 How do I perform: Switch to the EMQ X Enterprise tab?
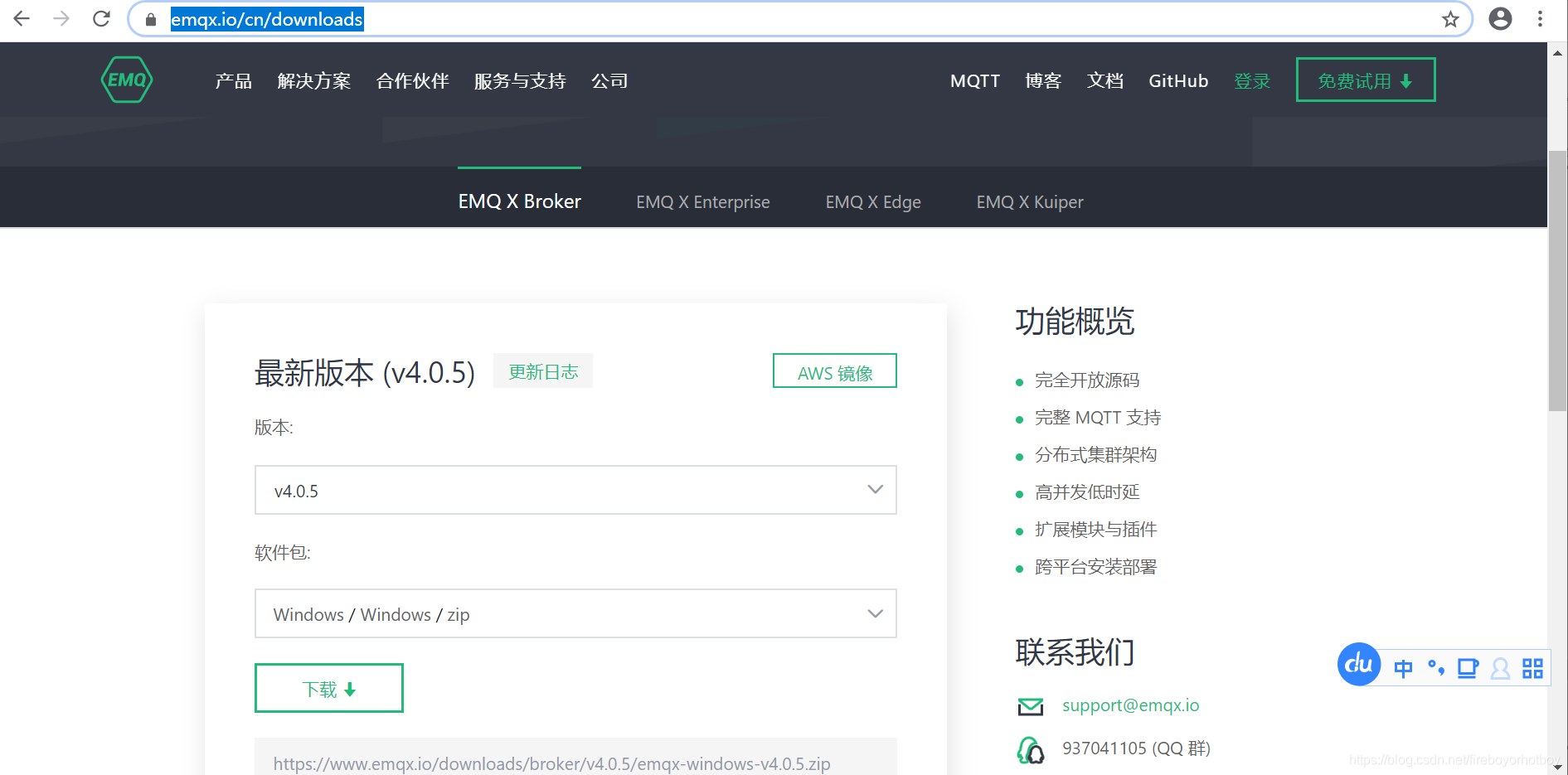(702, 201)
